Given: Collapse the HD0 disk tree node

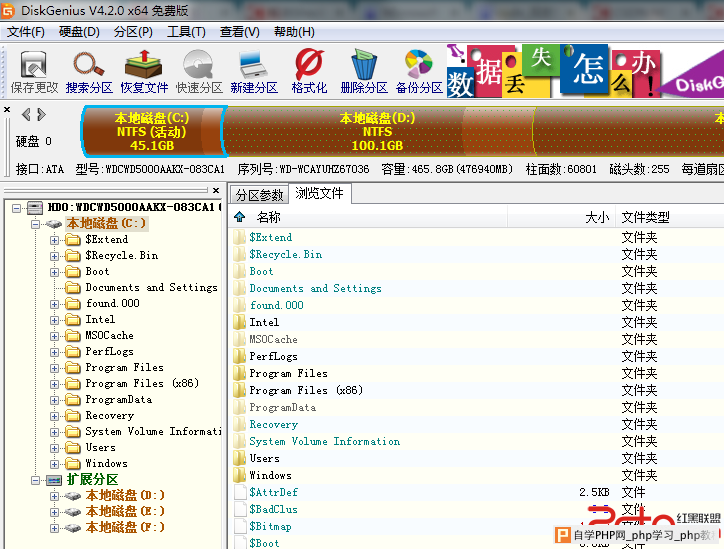Looking at the screenshot, I should [17, 208].
